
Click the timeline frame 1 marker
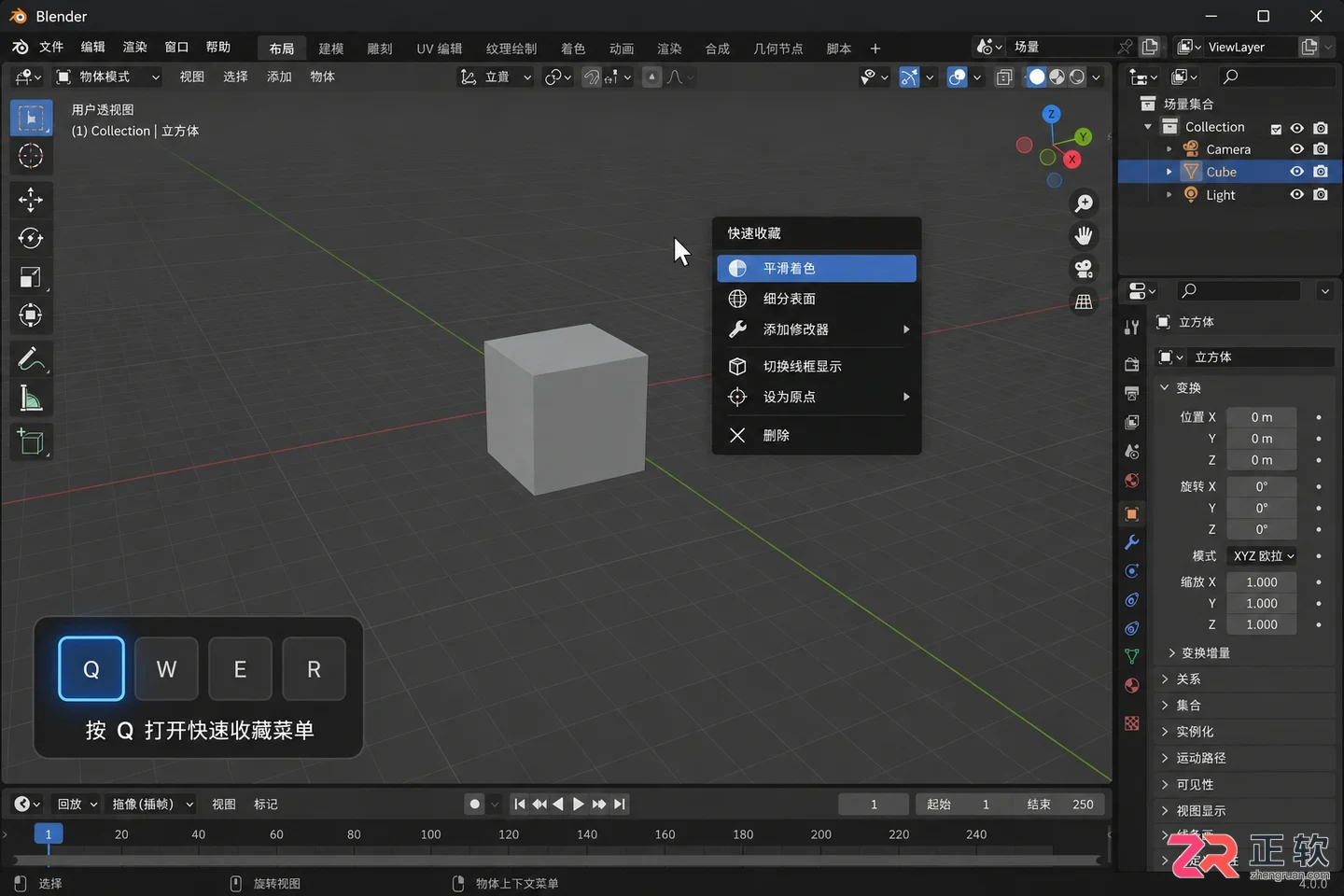tap(49, 834)
